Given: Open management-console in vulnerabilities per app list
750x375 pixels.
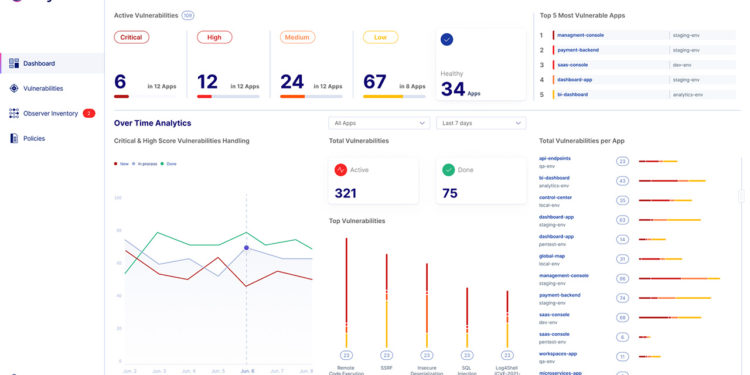Looking at the screenshot, I should 564,276.
